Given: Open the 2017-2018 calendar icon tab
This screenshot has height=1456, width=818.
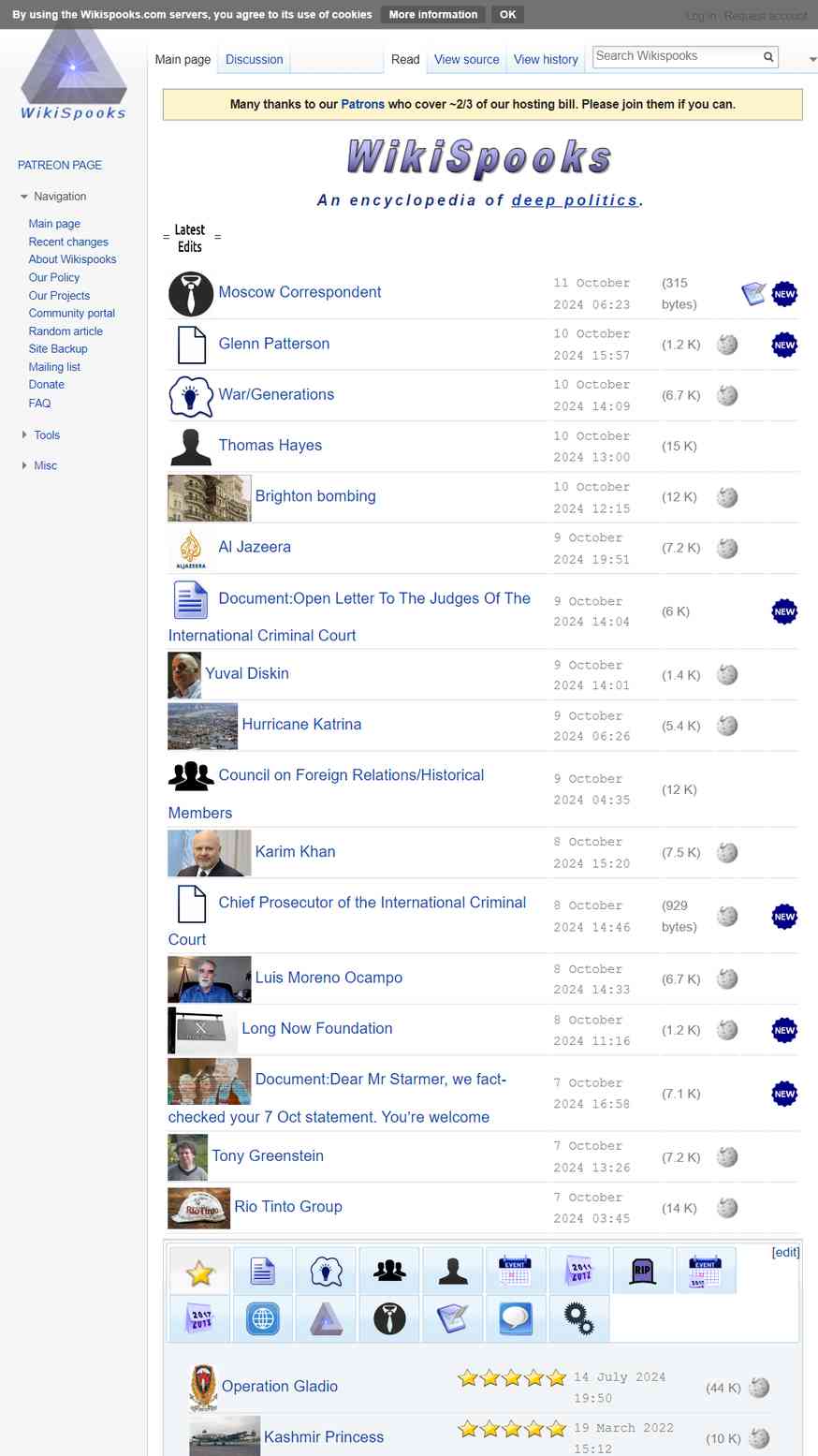Looking at the screenshot, I should tap(199, 1318).
